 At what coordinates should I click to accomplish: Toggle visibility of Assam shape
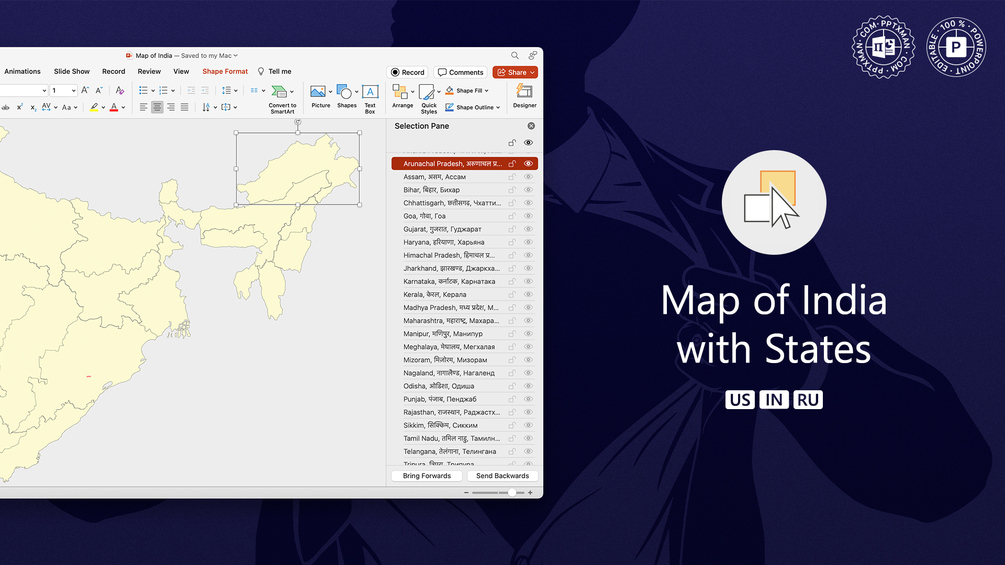[528, 177]
